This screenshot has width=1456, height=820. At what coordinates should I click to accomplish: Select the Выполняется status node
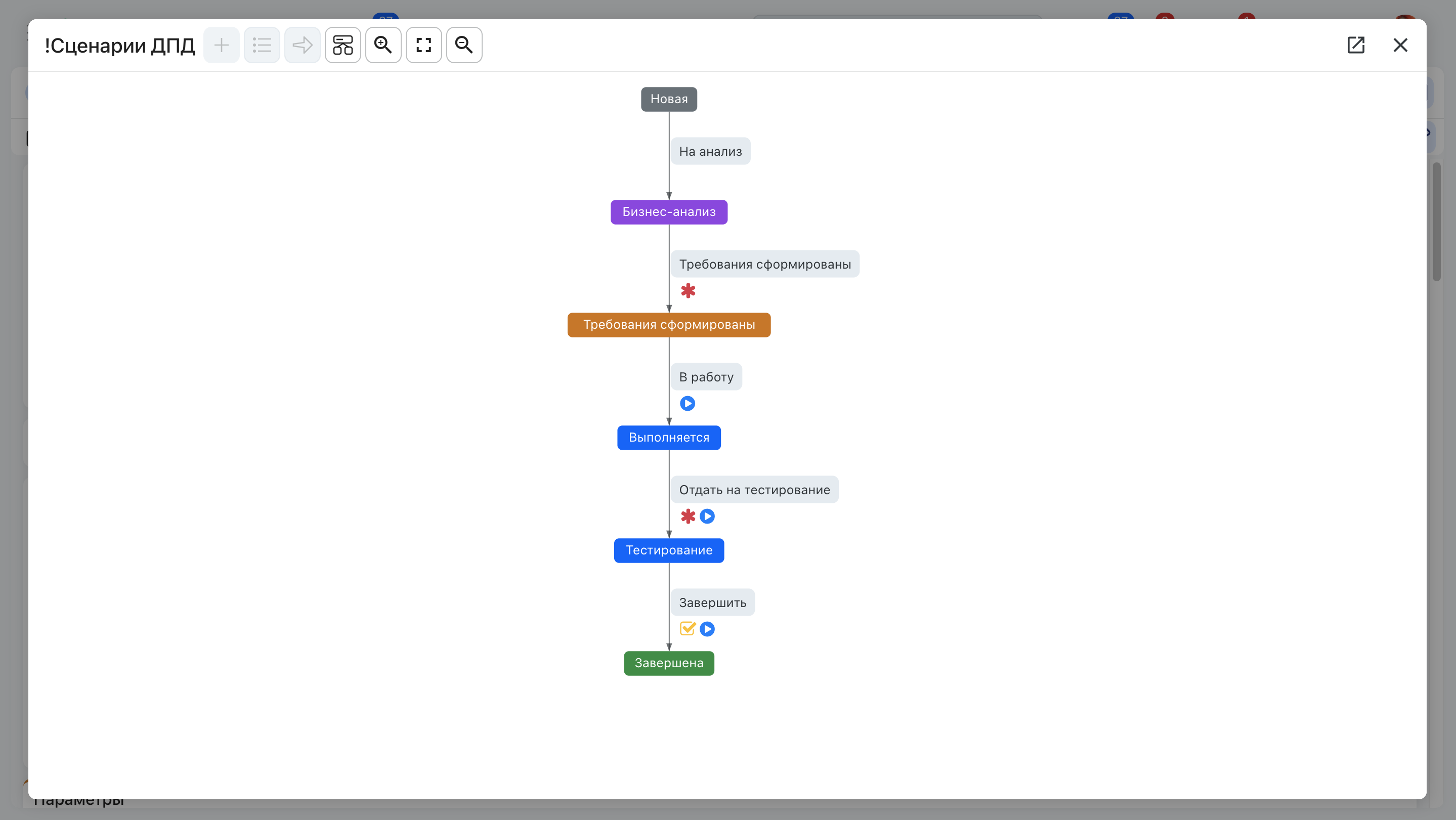tap(669, 438)
